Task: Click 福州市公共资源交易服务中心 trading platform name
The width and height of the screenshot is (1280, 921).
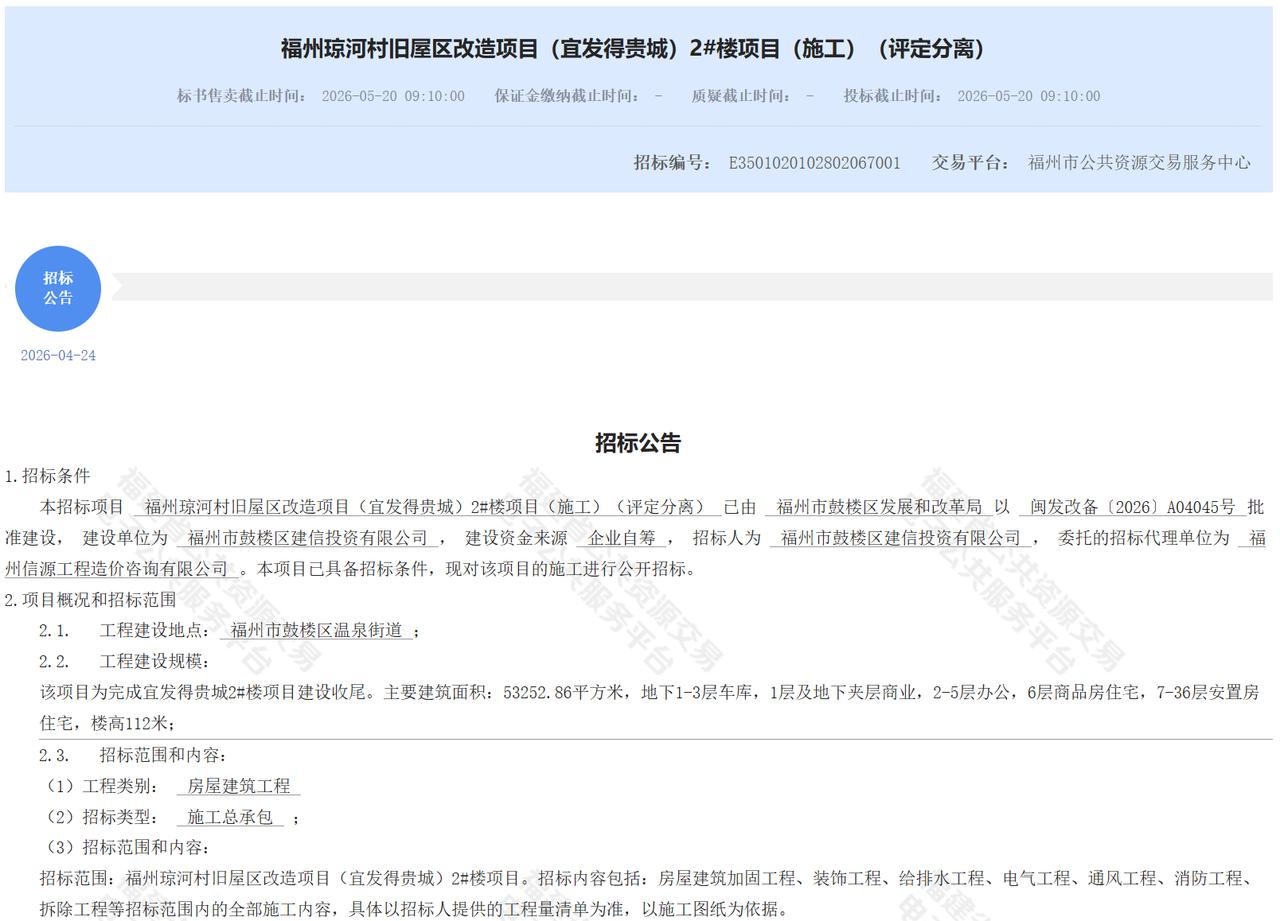Action: click(1139, 162)
